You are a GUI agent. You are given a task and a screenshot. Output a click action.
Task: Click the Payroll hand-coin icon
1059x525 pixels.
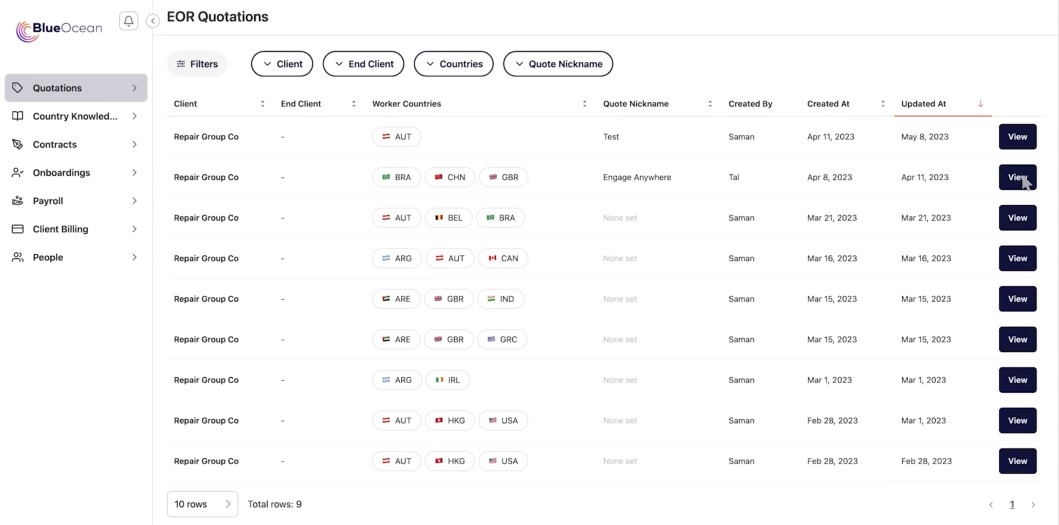point(18,201)
